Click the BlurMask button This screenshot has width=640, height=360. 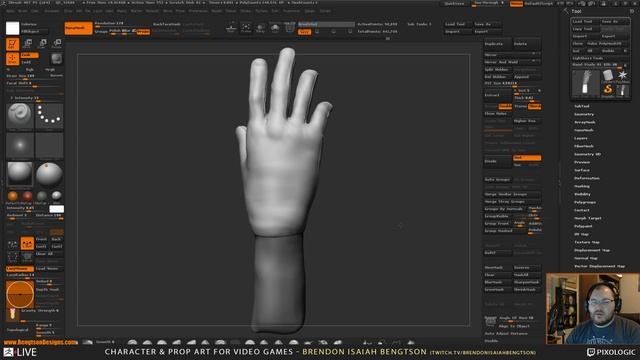[498, 282]
